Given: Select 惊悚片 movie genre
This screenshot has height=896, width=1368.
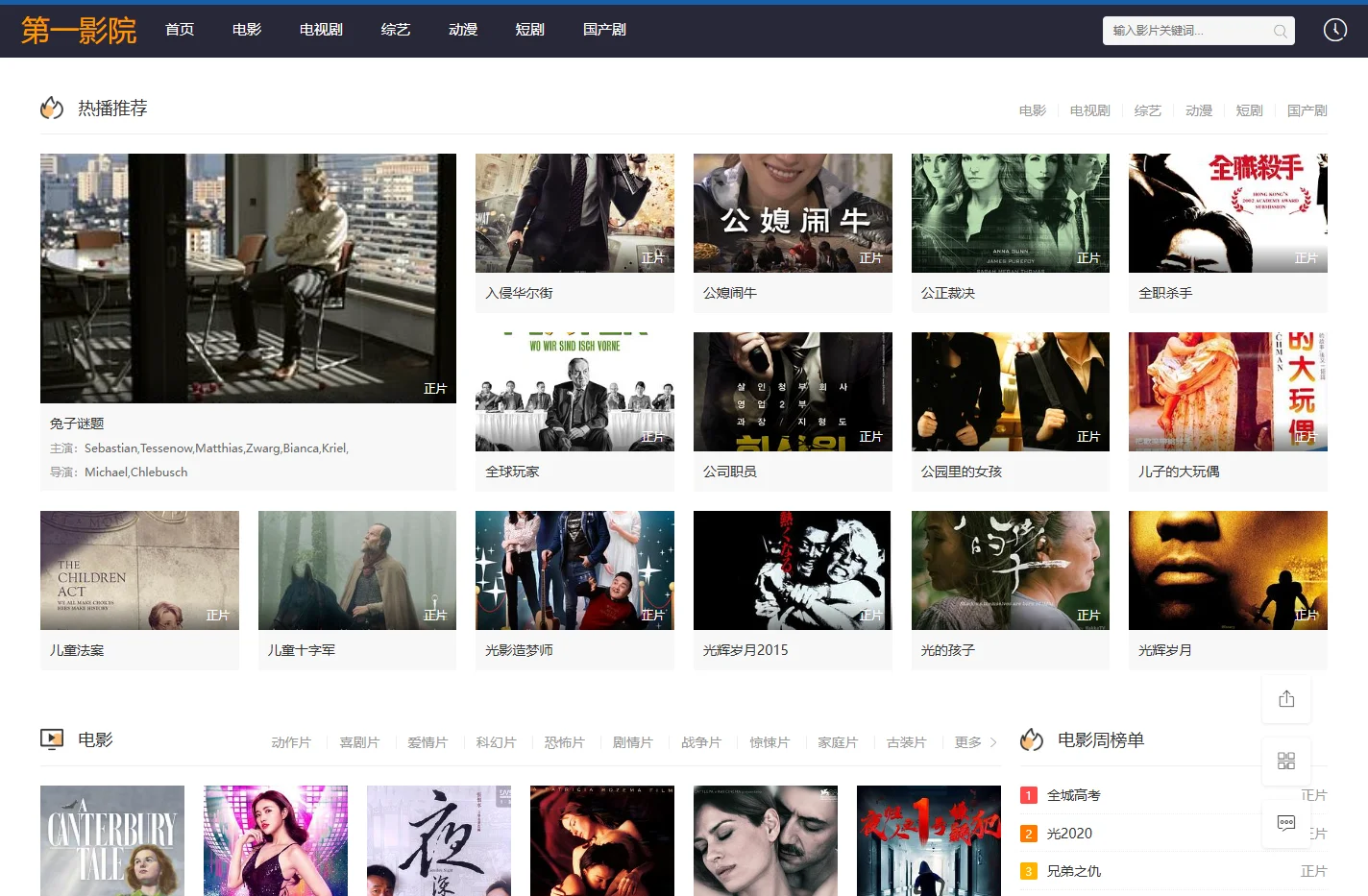Looking at the screenshot, I should coord(769,742).
